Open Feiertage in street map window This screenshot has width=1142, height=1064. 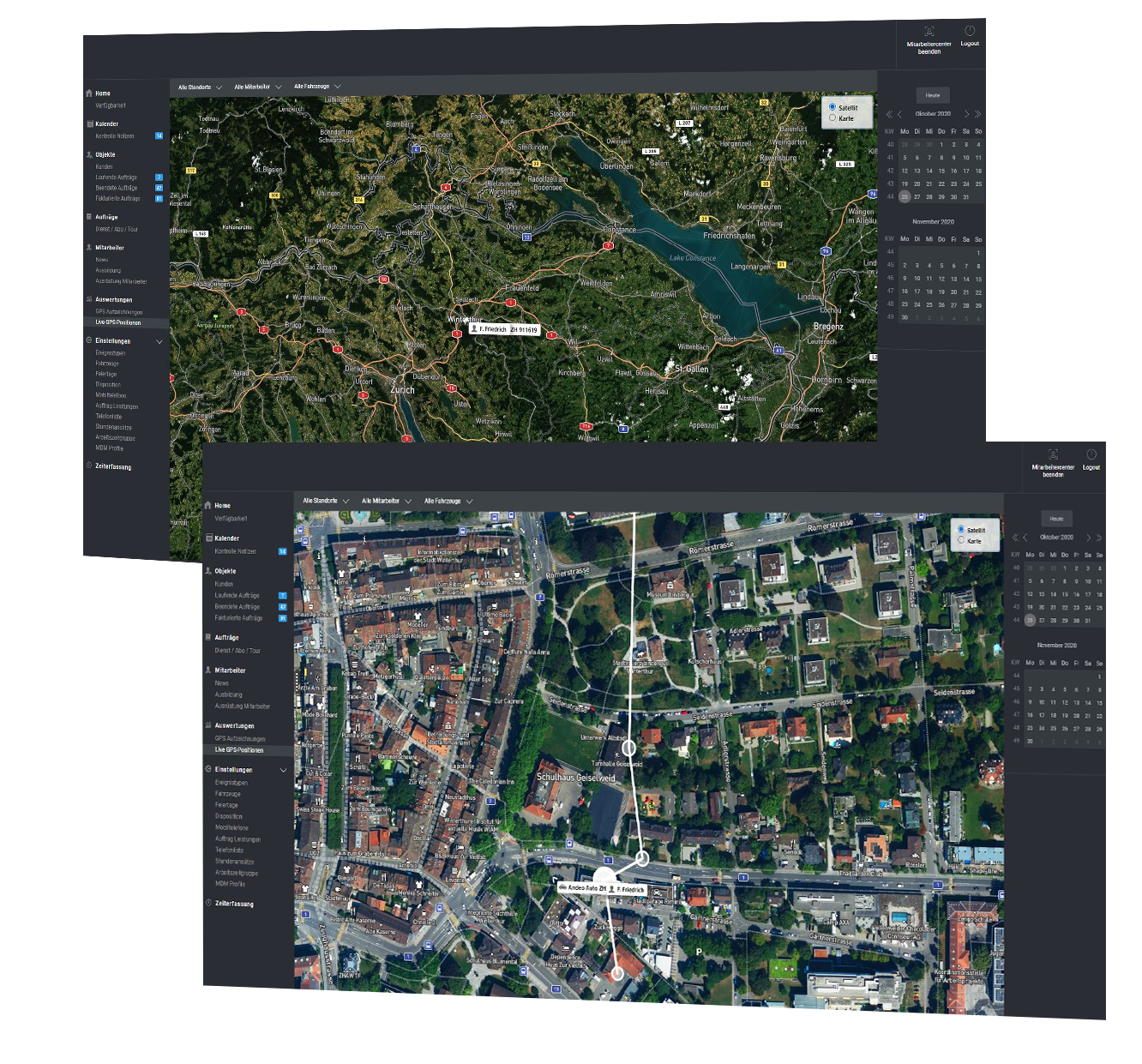(226, 805)
